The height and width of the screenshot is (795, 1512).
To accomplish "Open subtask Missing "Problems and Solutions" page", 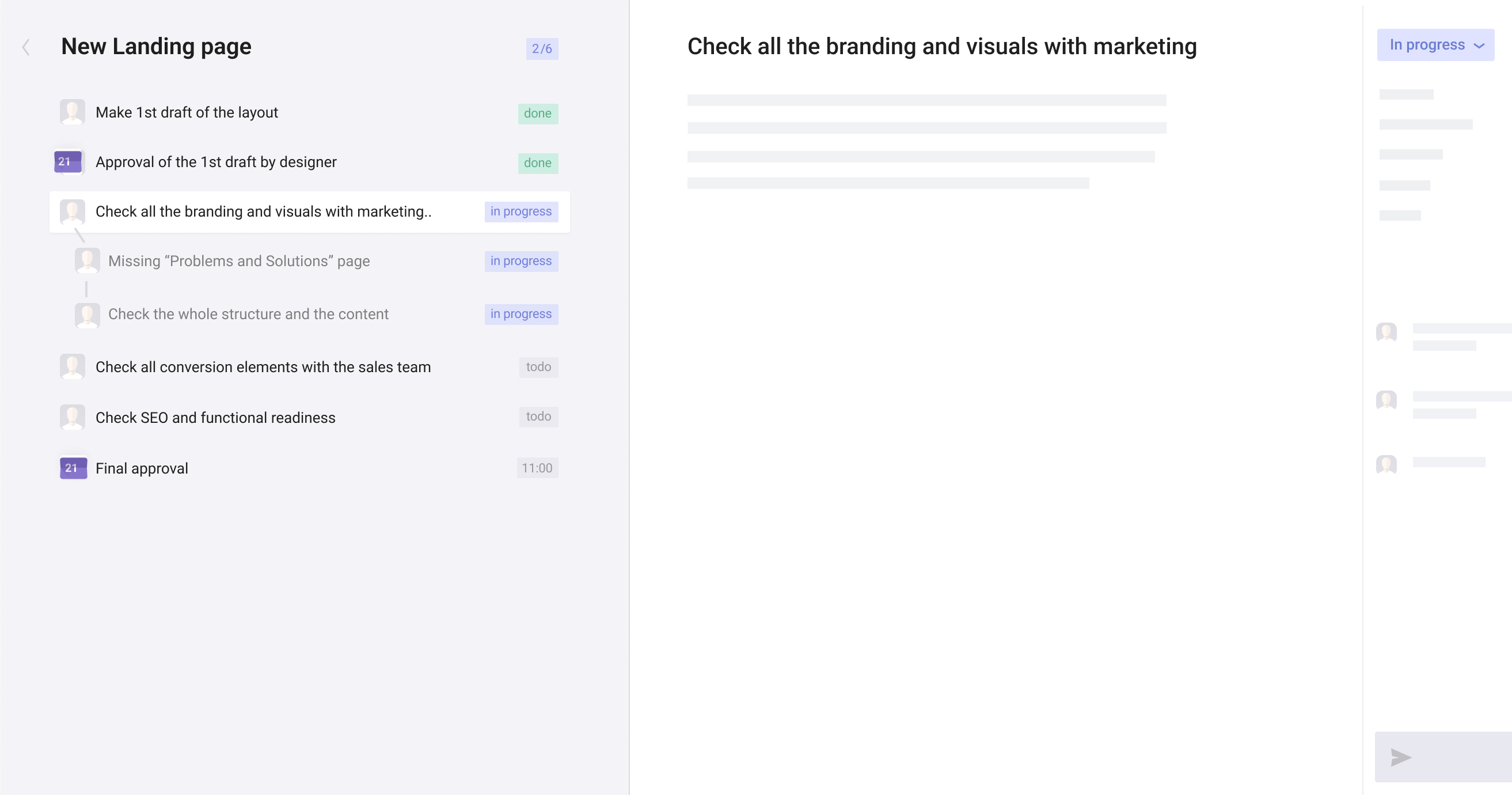I will pyautogui.click(x=239, y=262).
